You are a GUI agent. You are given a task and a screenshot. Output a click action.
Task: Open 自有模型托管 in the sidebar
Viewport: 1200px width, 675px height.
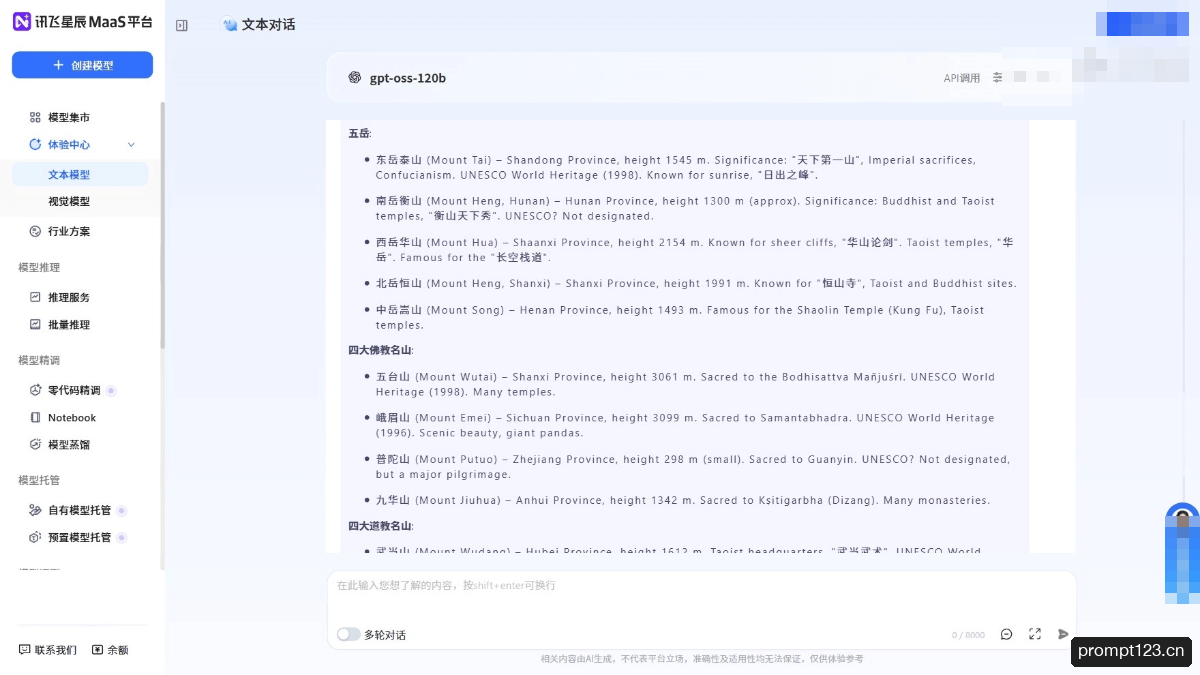[80, 510]
